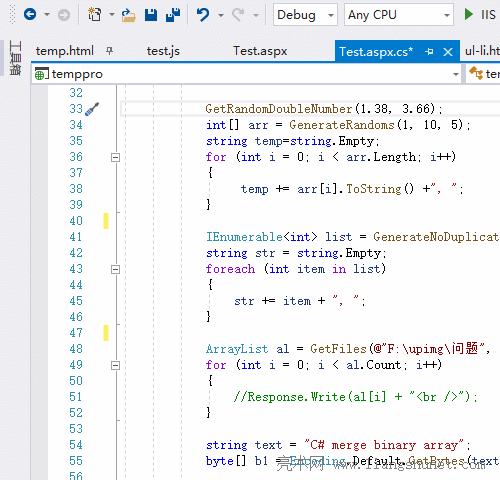Switch to the temp.html tab
The width and height of the screenshot is (500, 480).
tap(65, 51)
